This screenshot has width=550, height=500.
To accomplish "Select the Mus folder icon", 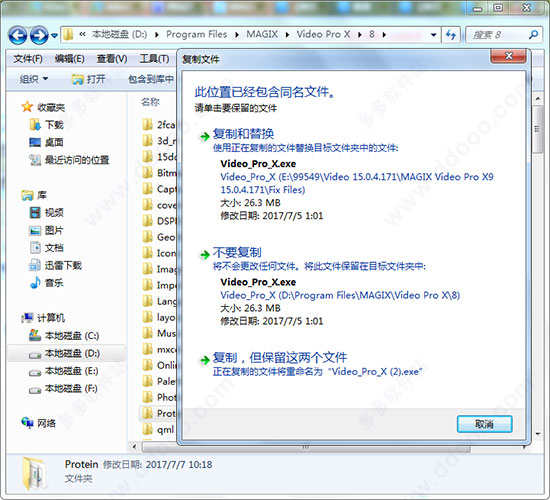I will click(x=148, y=333).
